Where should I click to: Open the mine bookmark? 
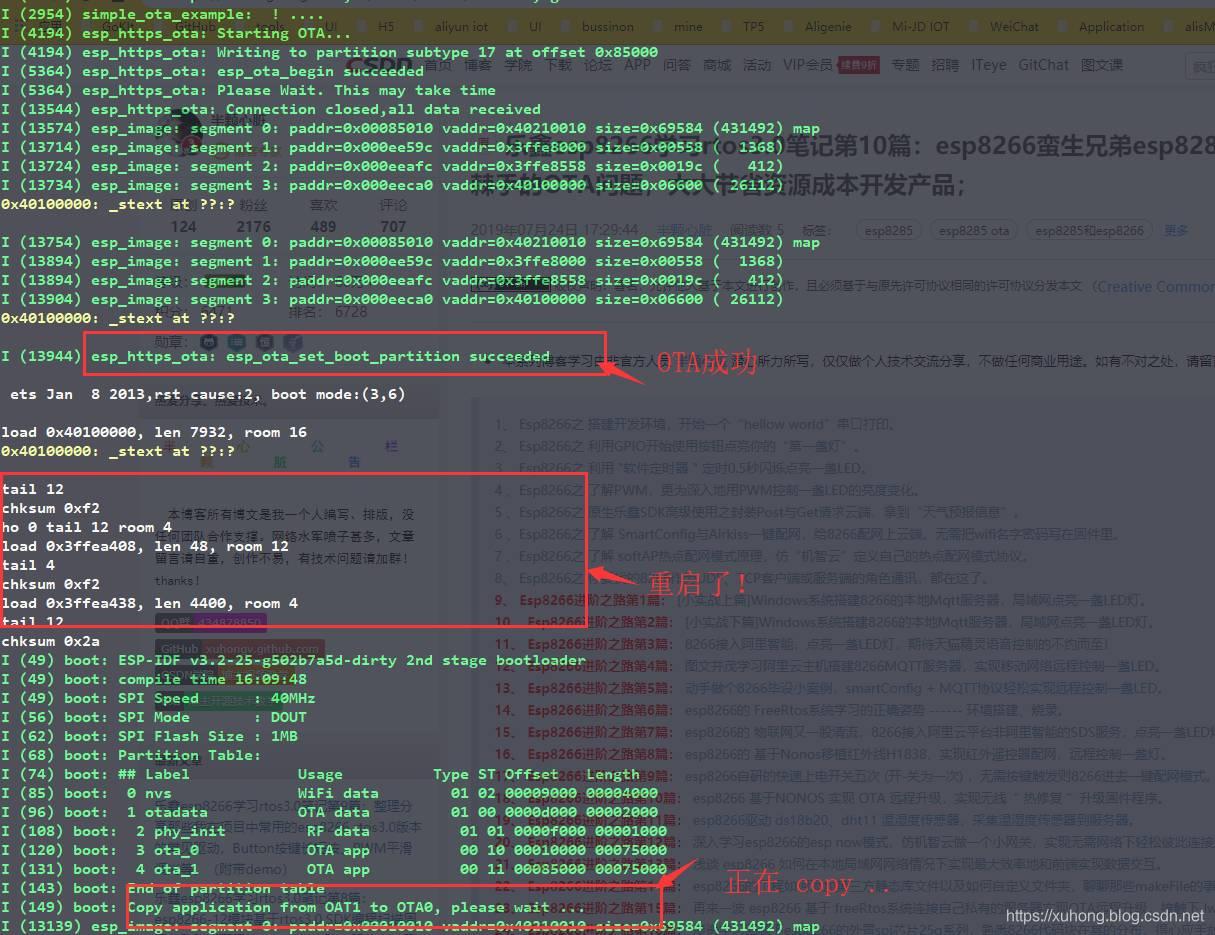[x=688, y=27]
